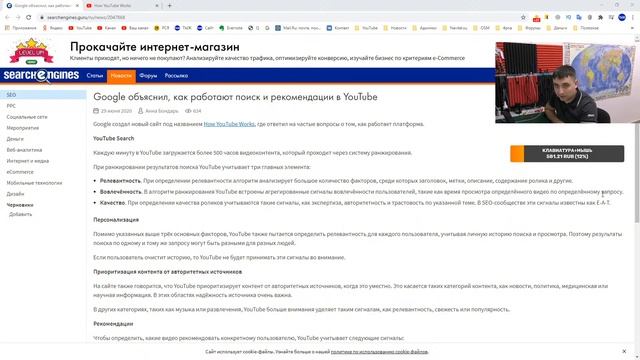Open Мероприятия category in sidebar
640x360 pixels.
coord(23,128)
